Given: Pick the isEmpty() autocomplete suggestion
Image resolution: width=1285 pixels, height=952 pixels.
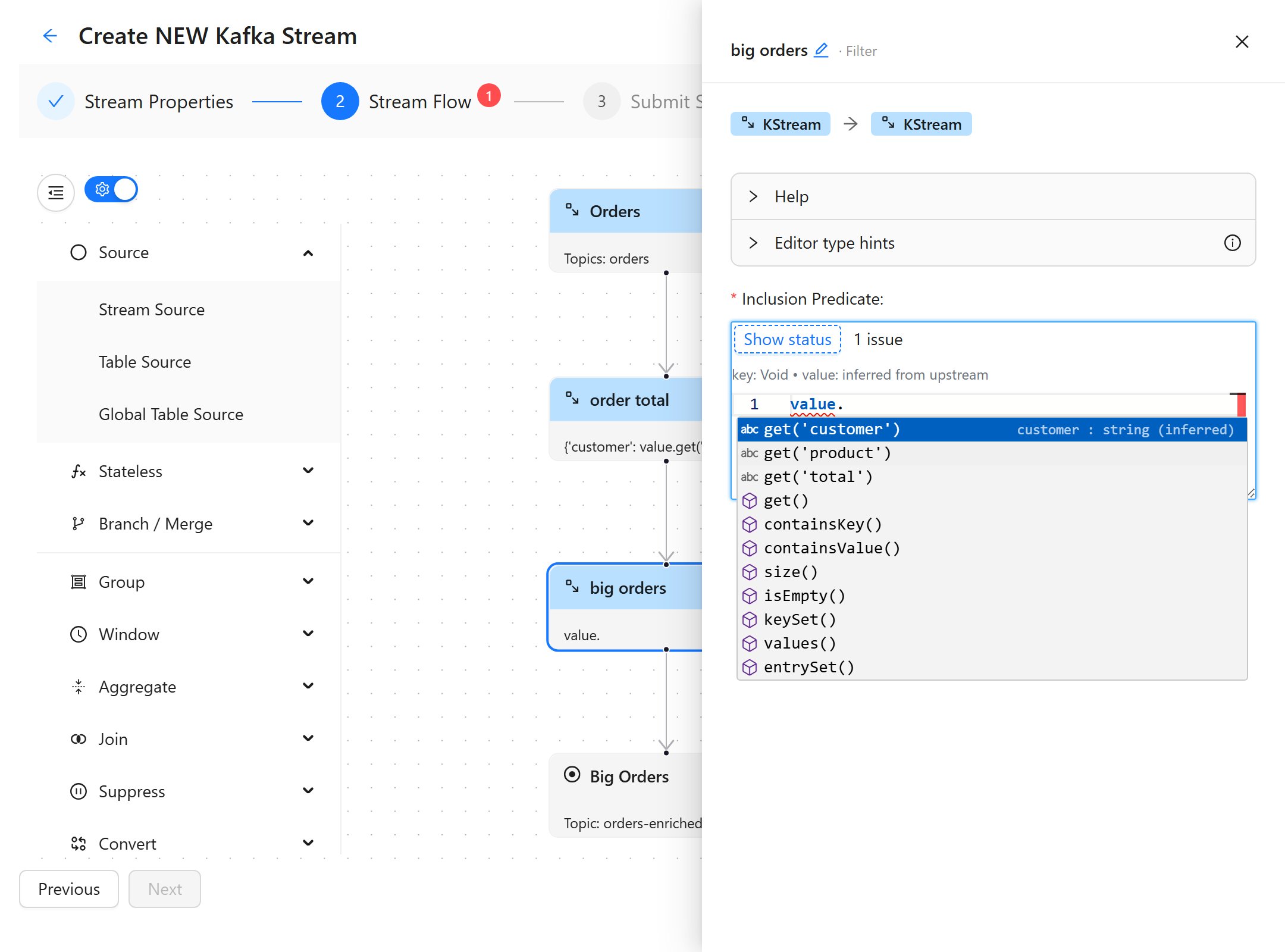Looking at the screenshot, I should (992, 596).
